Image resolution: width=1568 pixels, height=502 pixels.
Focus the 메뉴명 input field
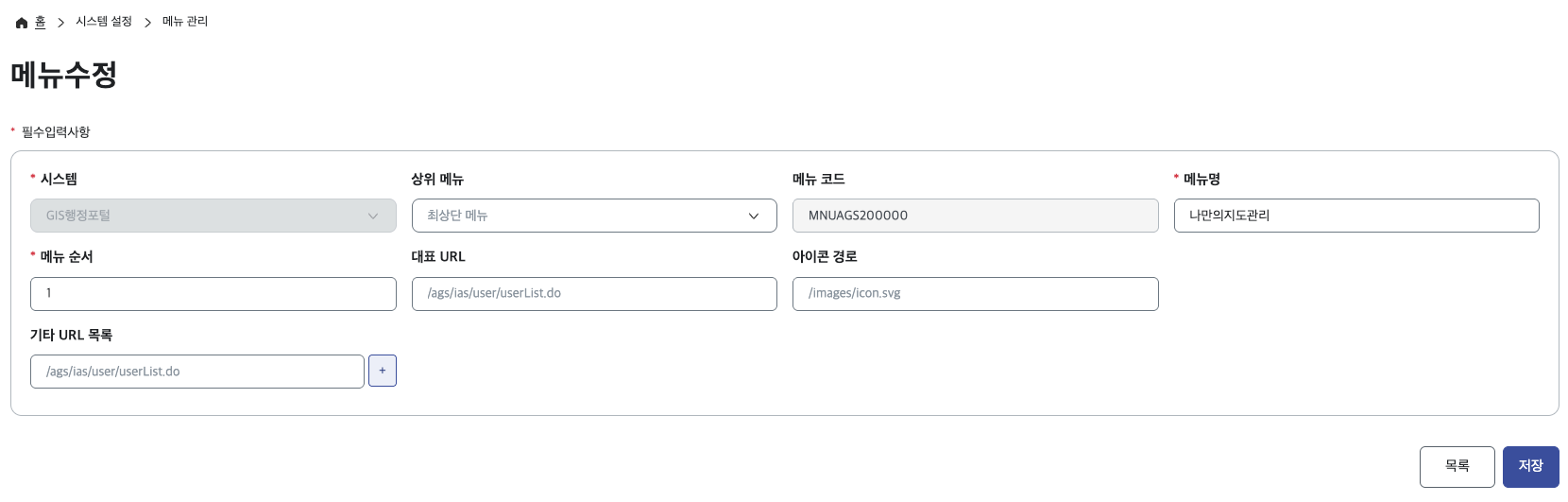click(1356, 216)
